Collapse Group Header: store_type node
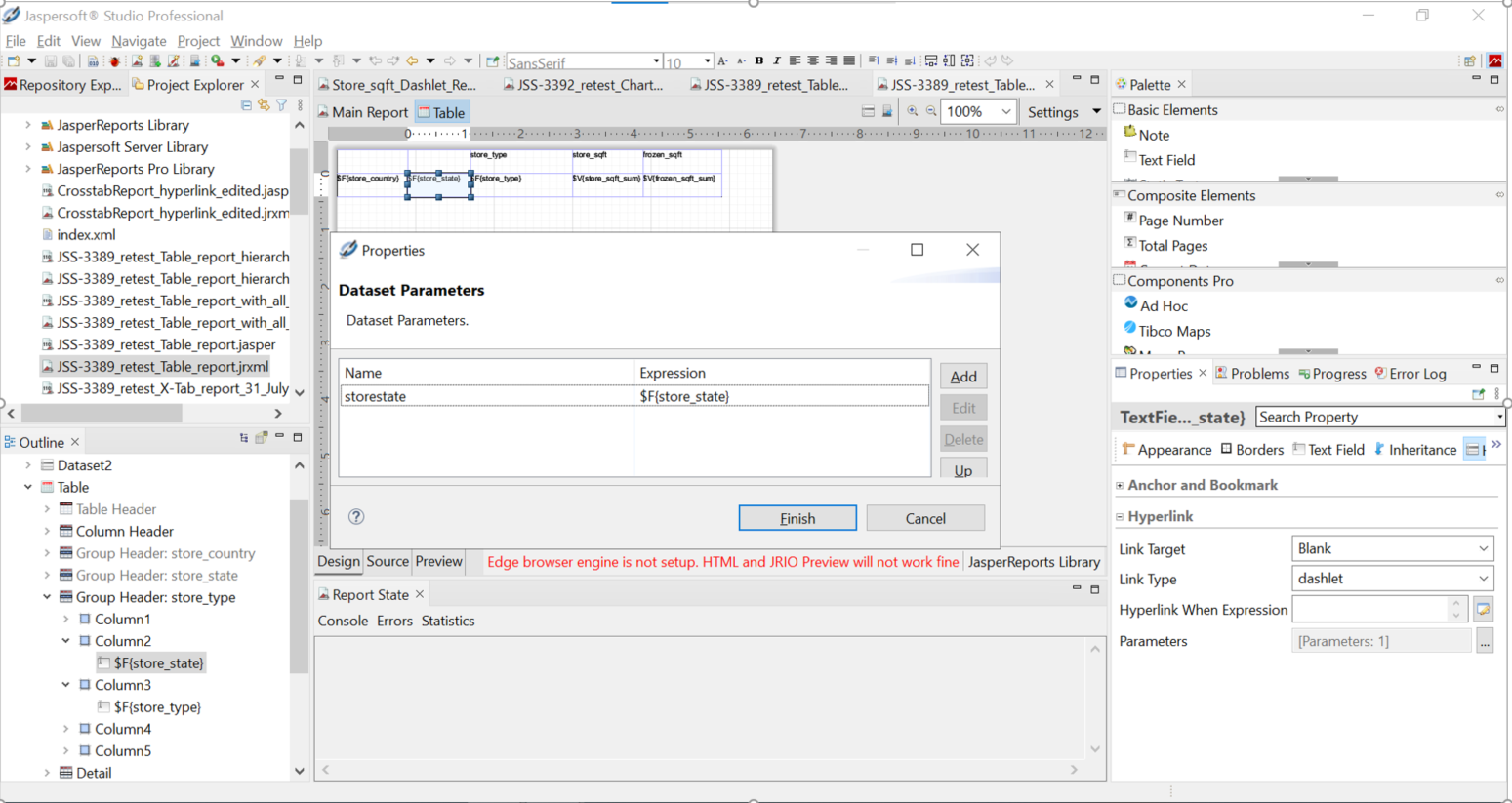Viewport: 1512px width, 803px height. (x=47, y=597)
